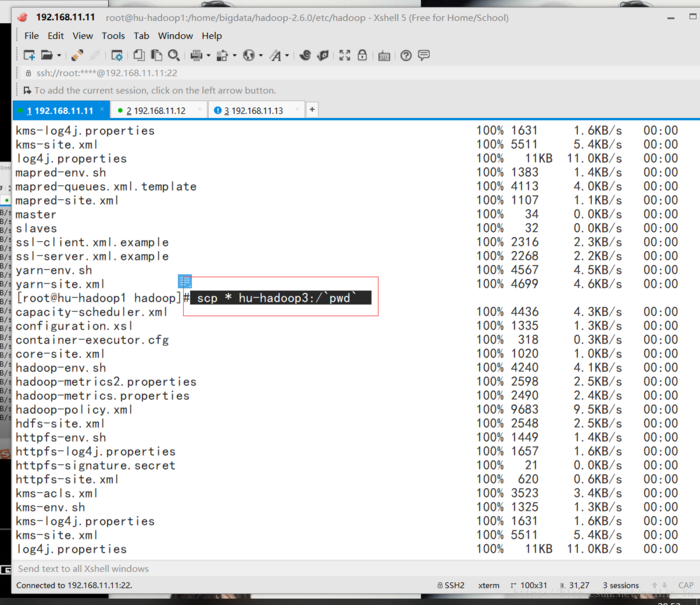Open the File menu
The image size is (700, 605).
[31, 36]
